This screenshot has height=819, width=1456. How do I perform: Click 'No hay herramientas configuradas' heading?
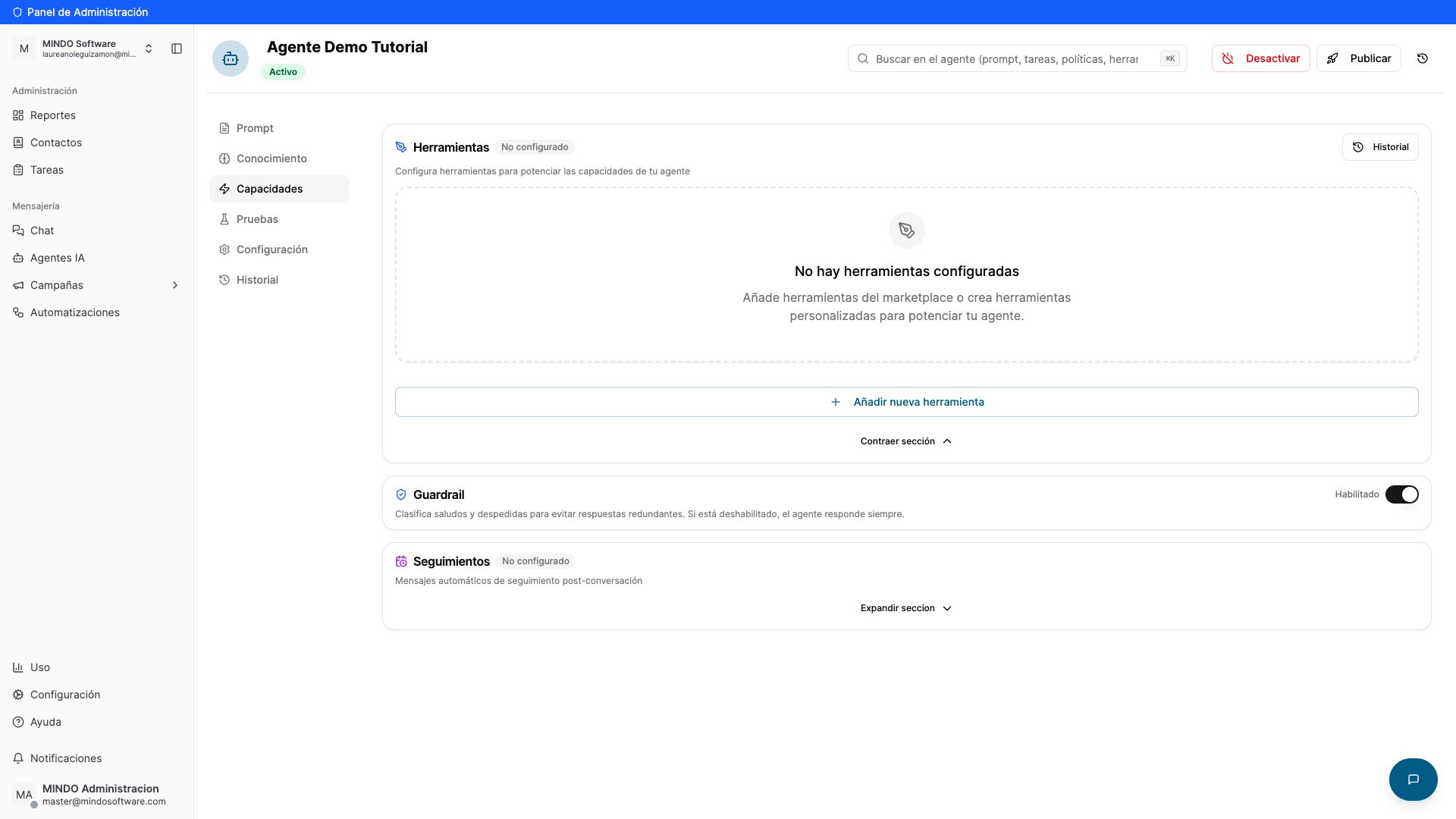pyautogui.click(x=907, y=271)
